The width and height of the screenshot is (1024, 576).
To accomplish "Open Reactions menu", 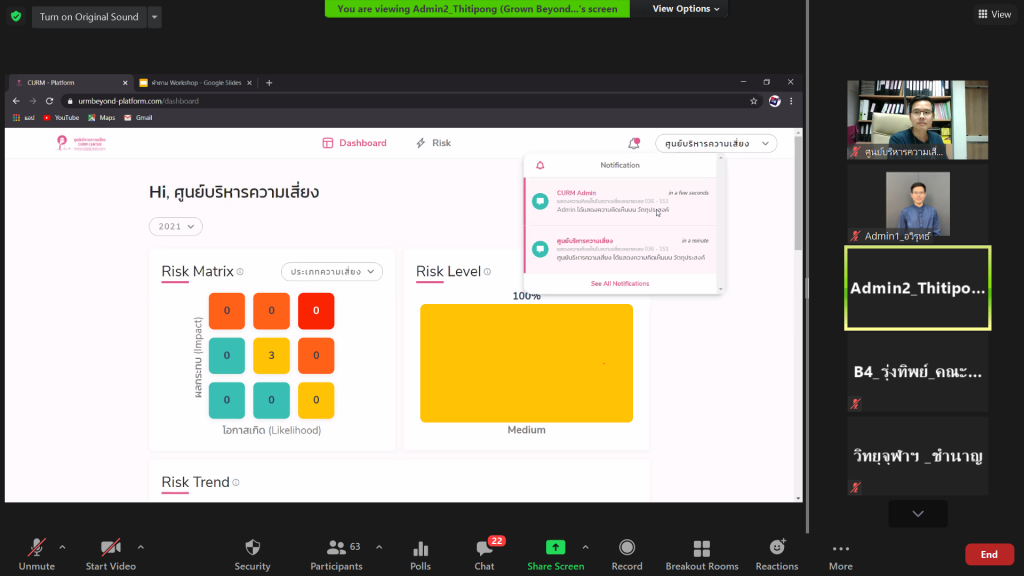I will point(777,554).
